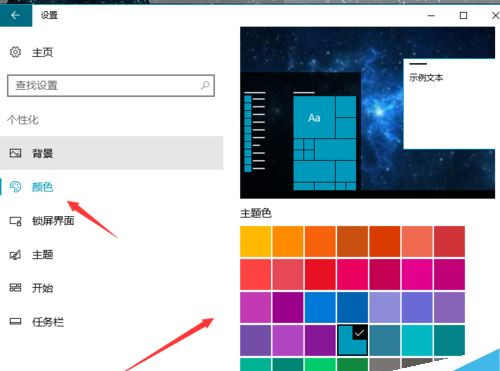Screen dimensions: 500x371
Task: Choose the violet swatch ending third row
Action: (x=449, y=307)
